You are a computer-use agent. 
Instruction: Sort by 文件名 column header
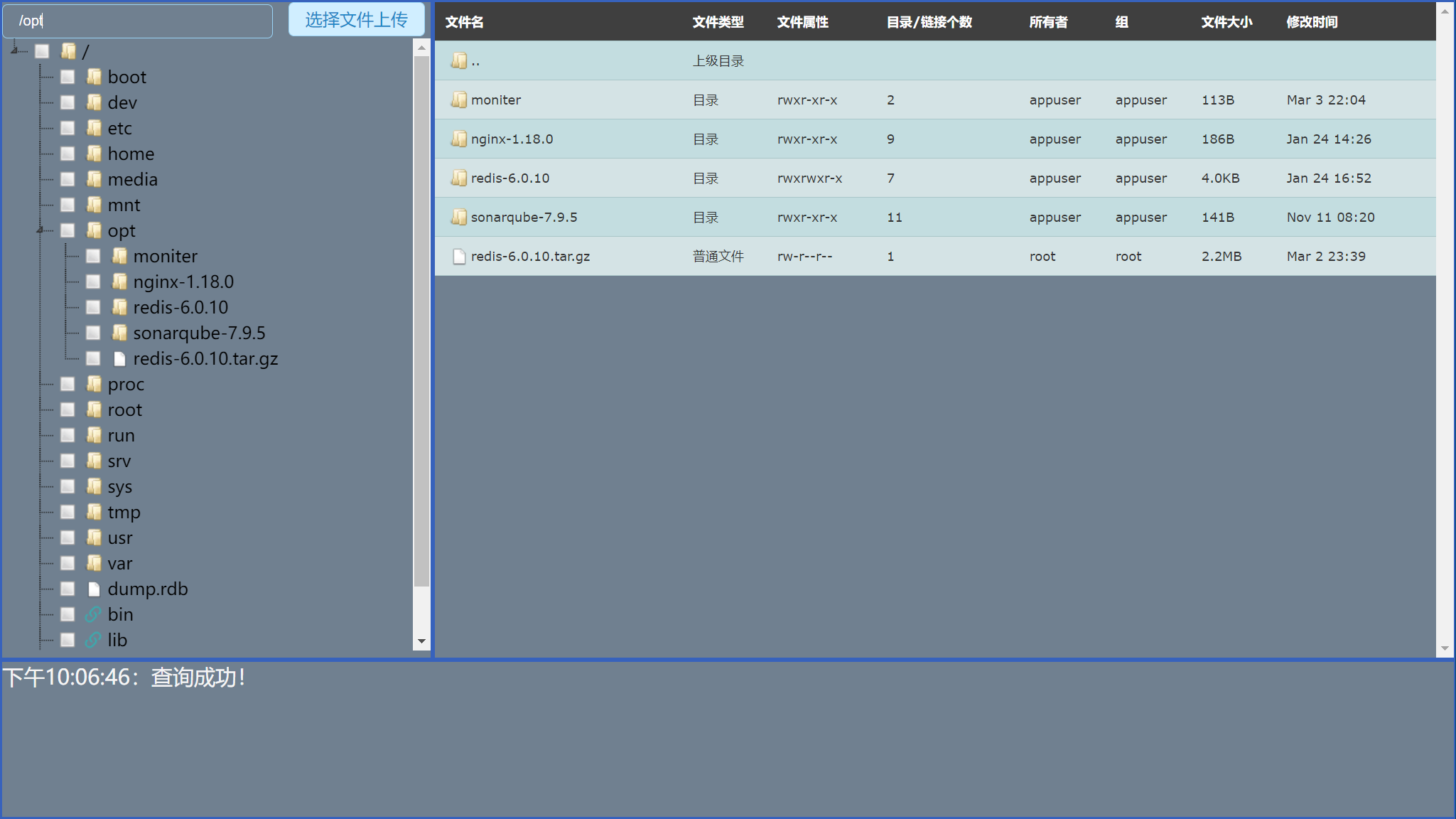pos(465,22)
